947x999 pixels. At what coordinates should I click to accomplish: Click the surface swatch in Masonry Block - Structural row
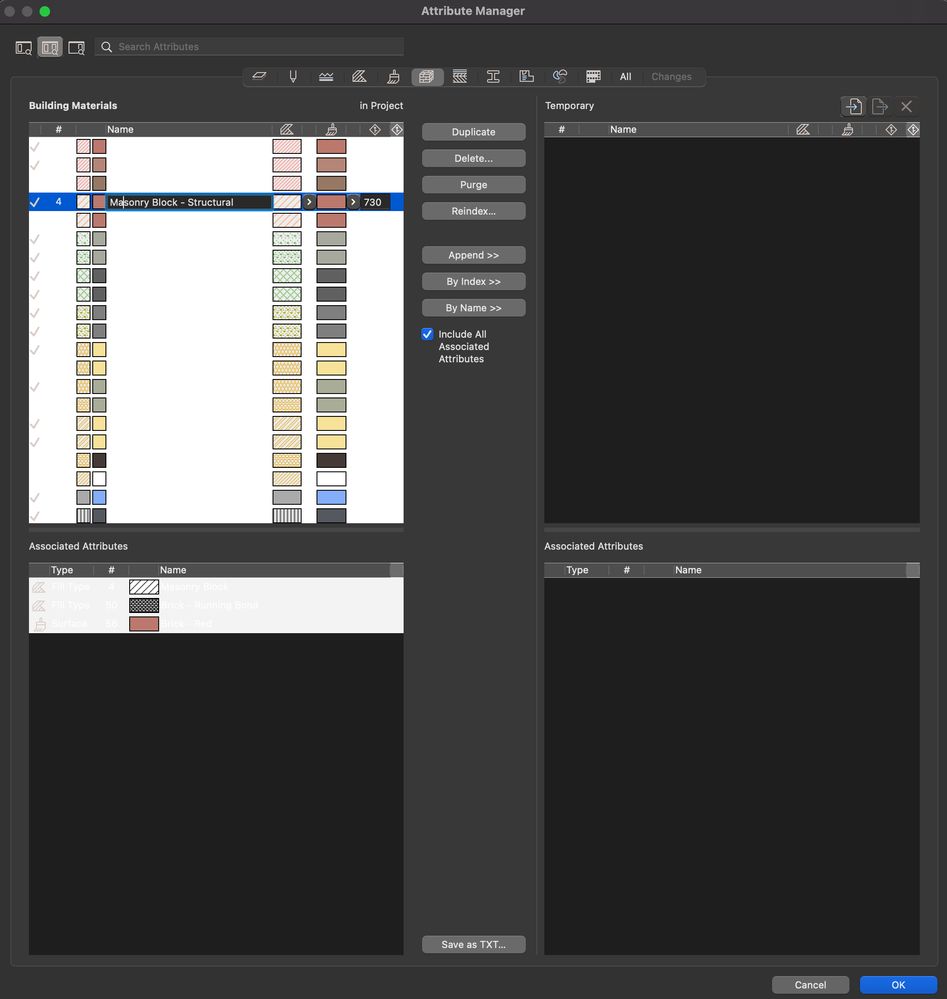tap(331, 202)
